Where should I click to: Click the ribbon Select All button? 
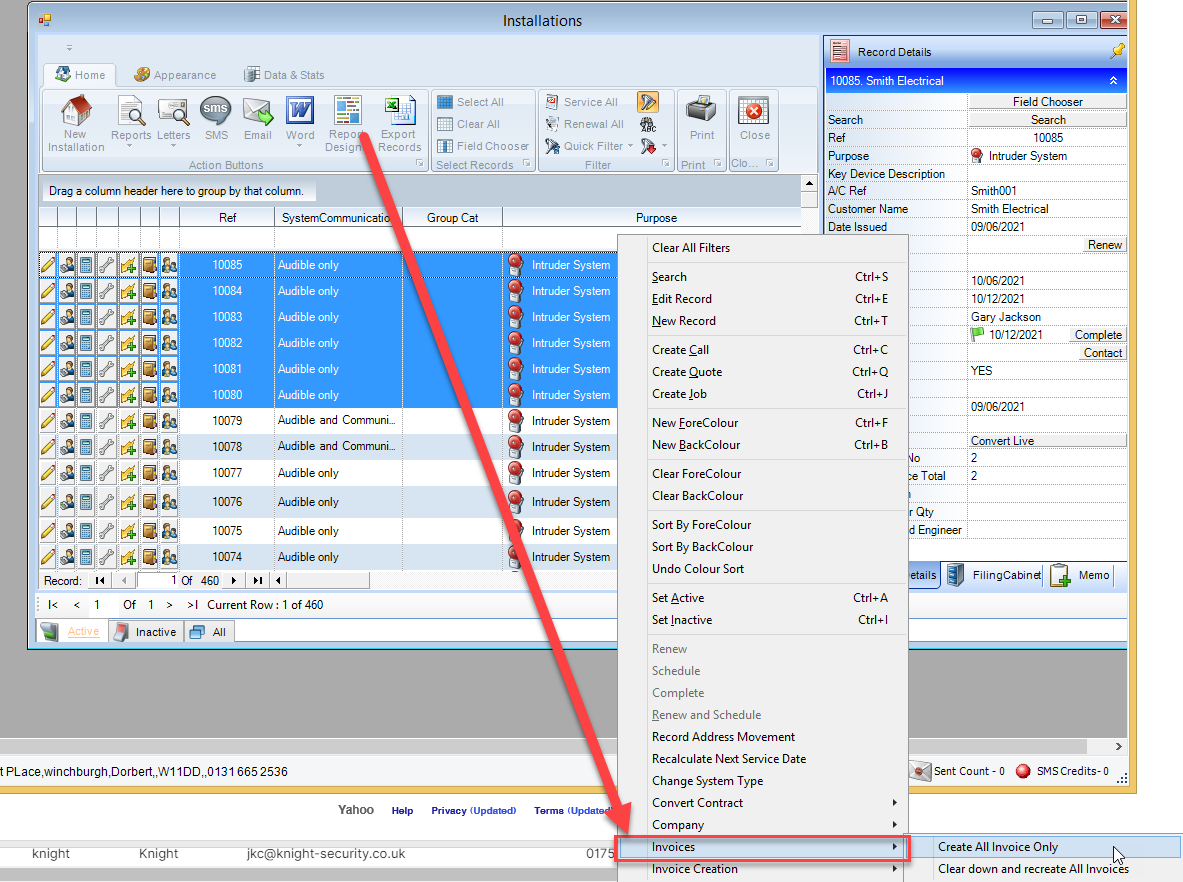click(471, 102)
